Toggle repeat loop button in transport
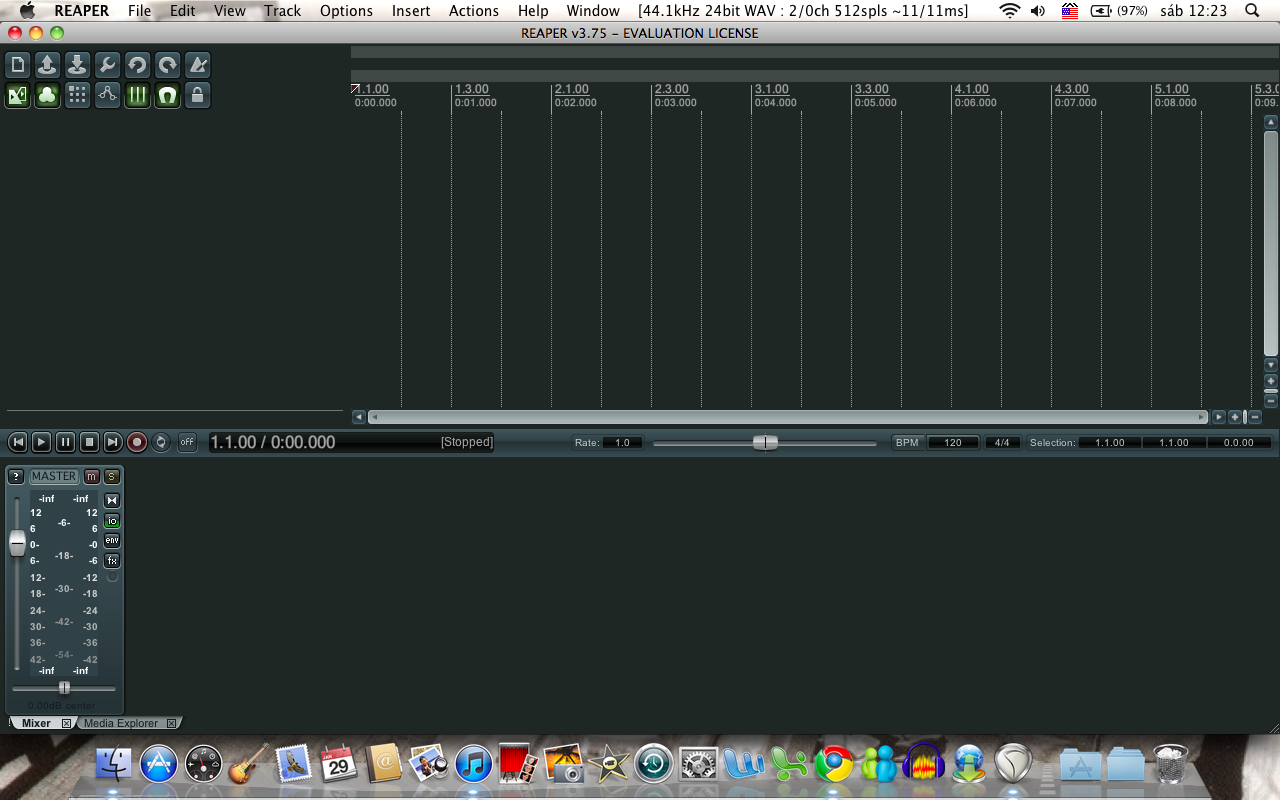The width and height of the screenshot is (1280, 800). [x=161, y=442]
